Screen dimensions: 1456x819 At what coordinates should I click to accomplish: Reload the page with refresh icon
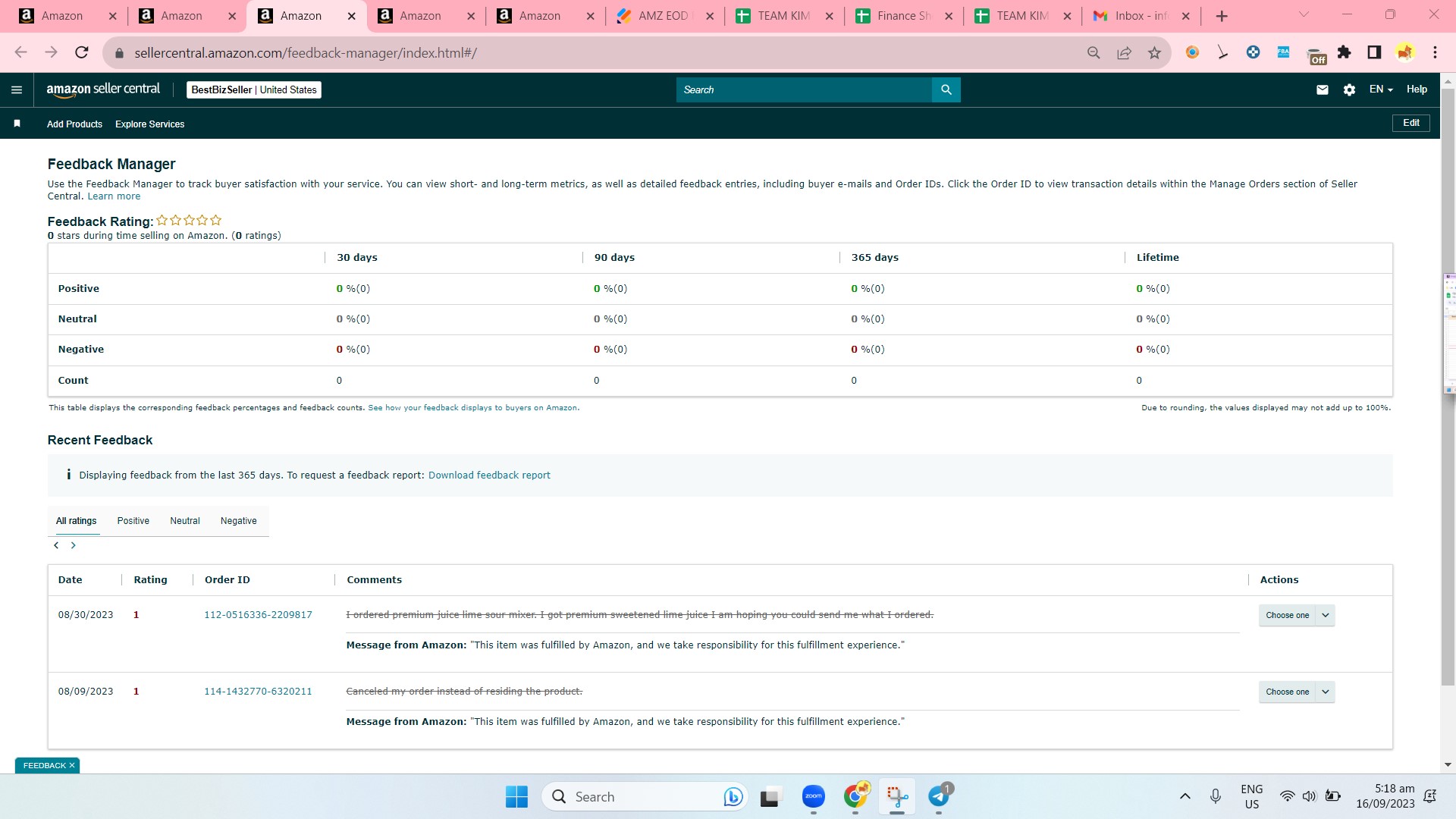pos(82,52)
